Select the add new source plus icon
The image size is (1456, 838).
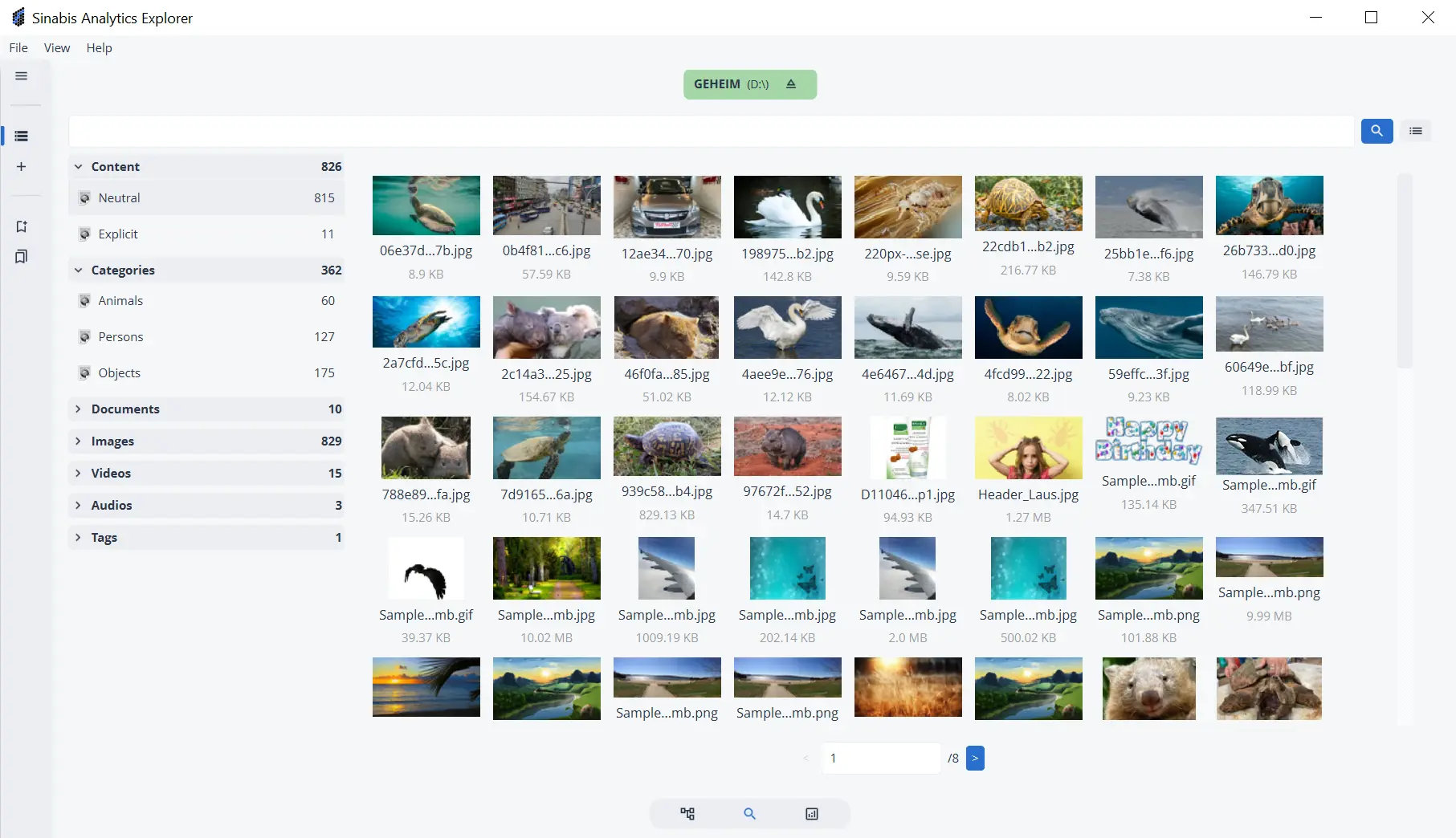pos(21,166)
